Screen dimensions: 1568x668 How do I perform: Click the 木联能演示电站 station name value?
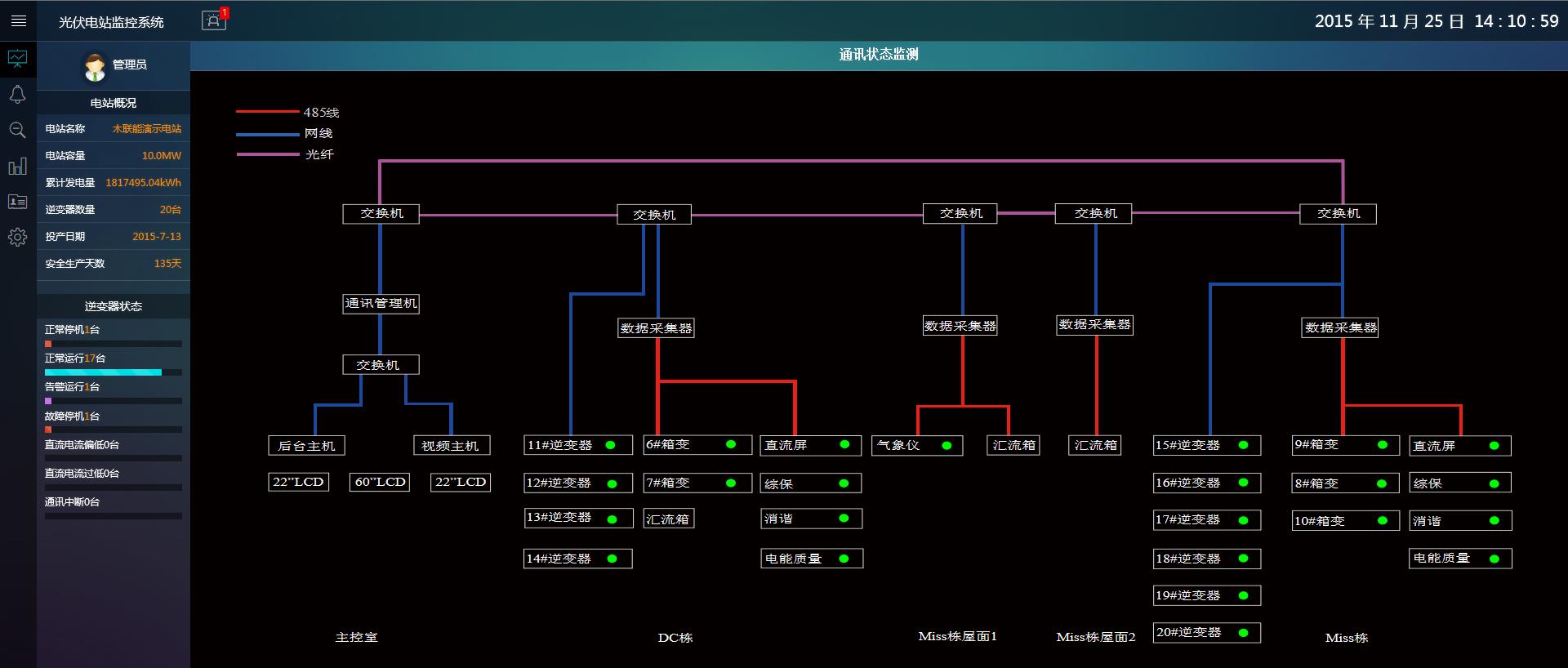click(147, 129)
